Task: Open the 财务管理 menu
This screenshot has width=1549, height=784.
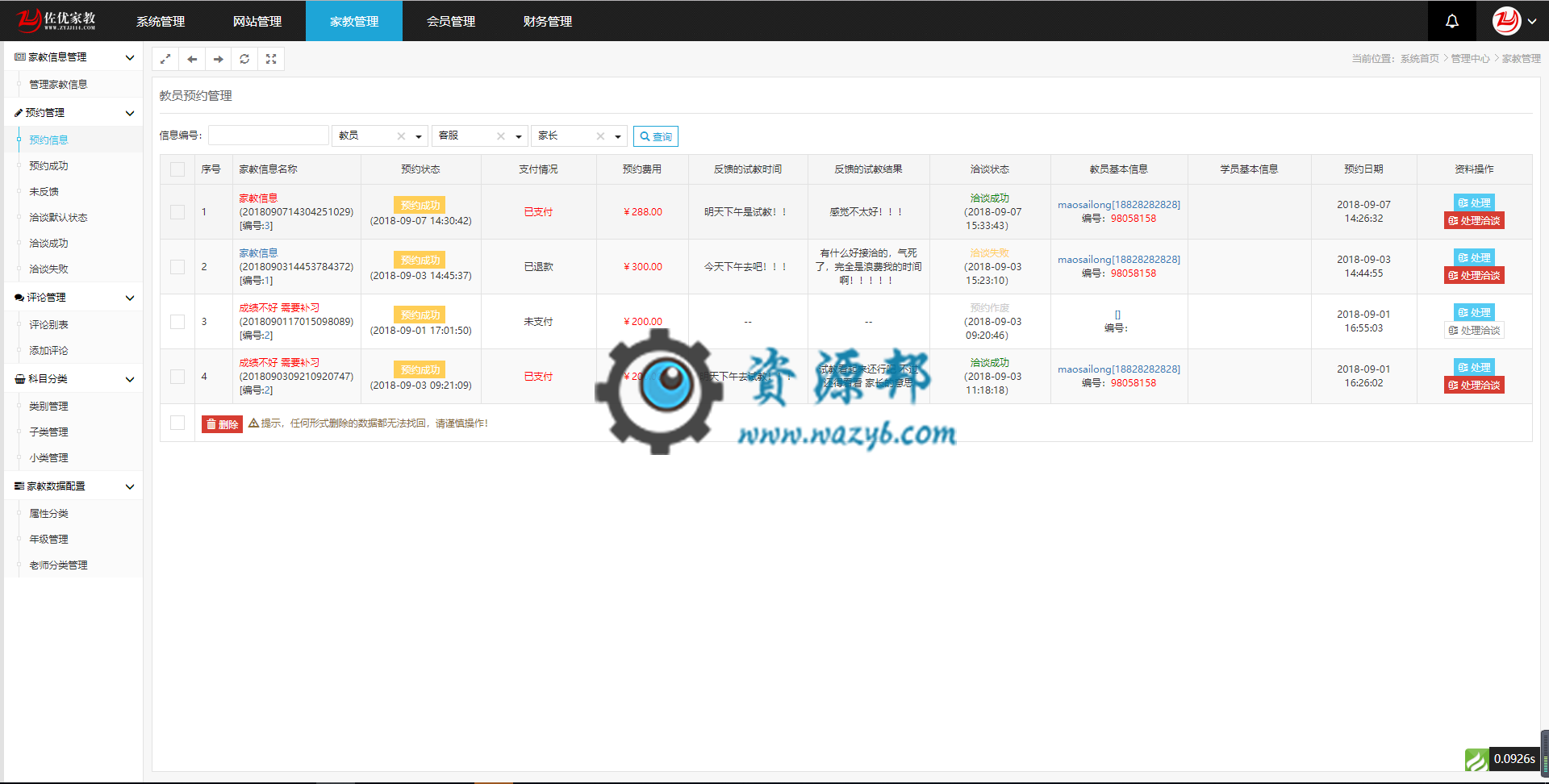Action: click(x=548, y=21)
